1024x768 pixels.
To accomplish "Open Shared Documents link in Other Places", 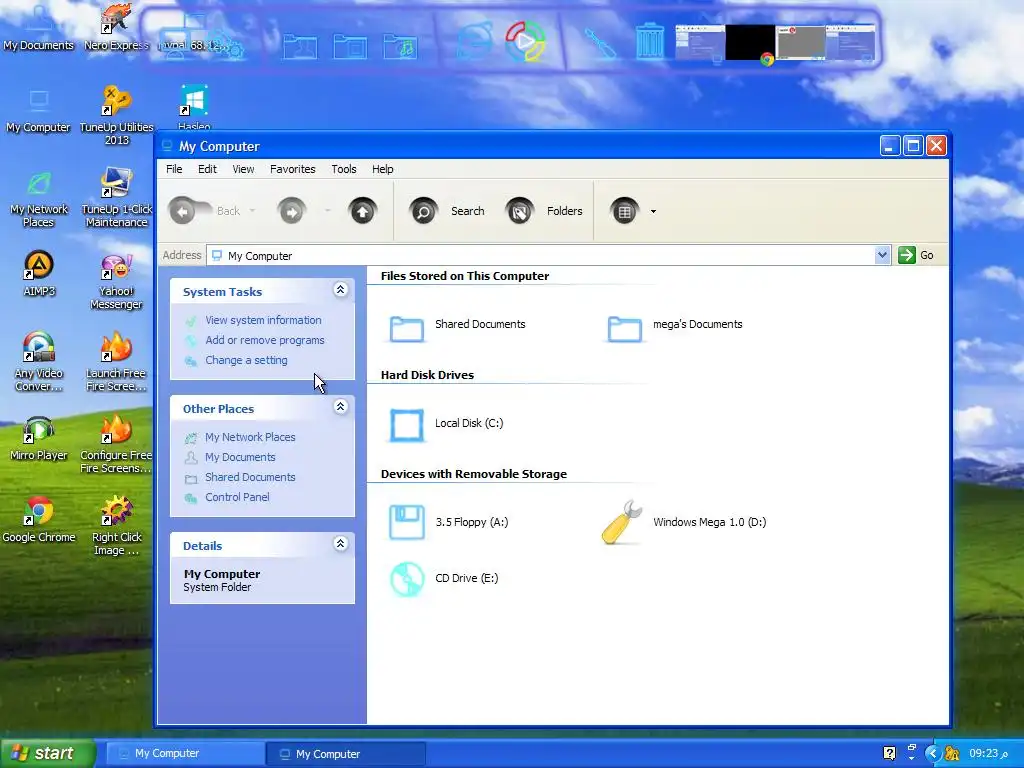I will tap(250, 477).
